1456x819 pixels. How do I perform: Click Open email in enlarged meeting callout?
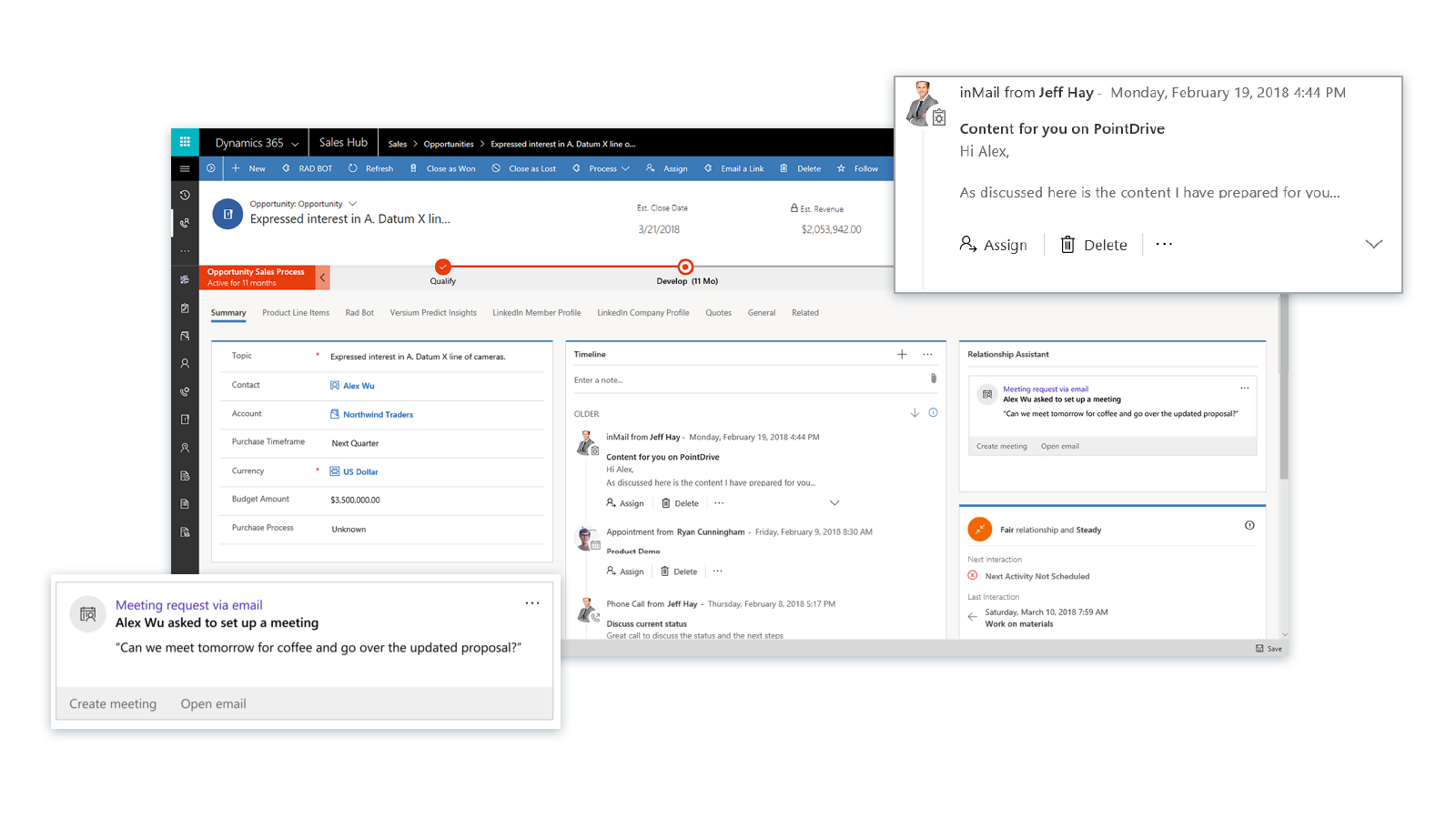[x=213, y=703]
